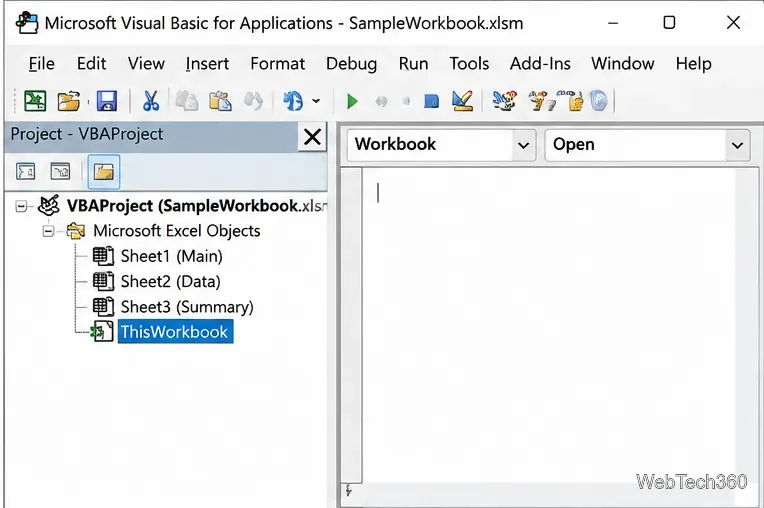Open the Help menu

point(693,64)
